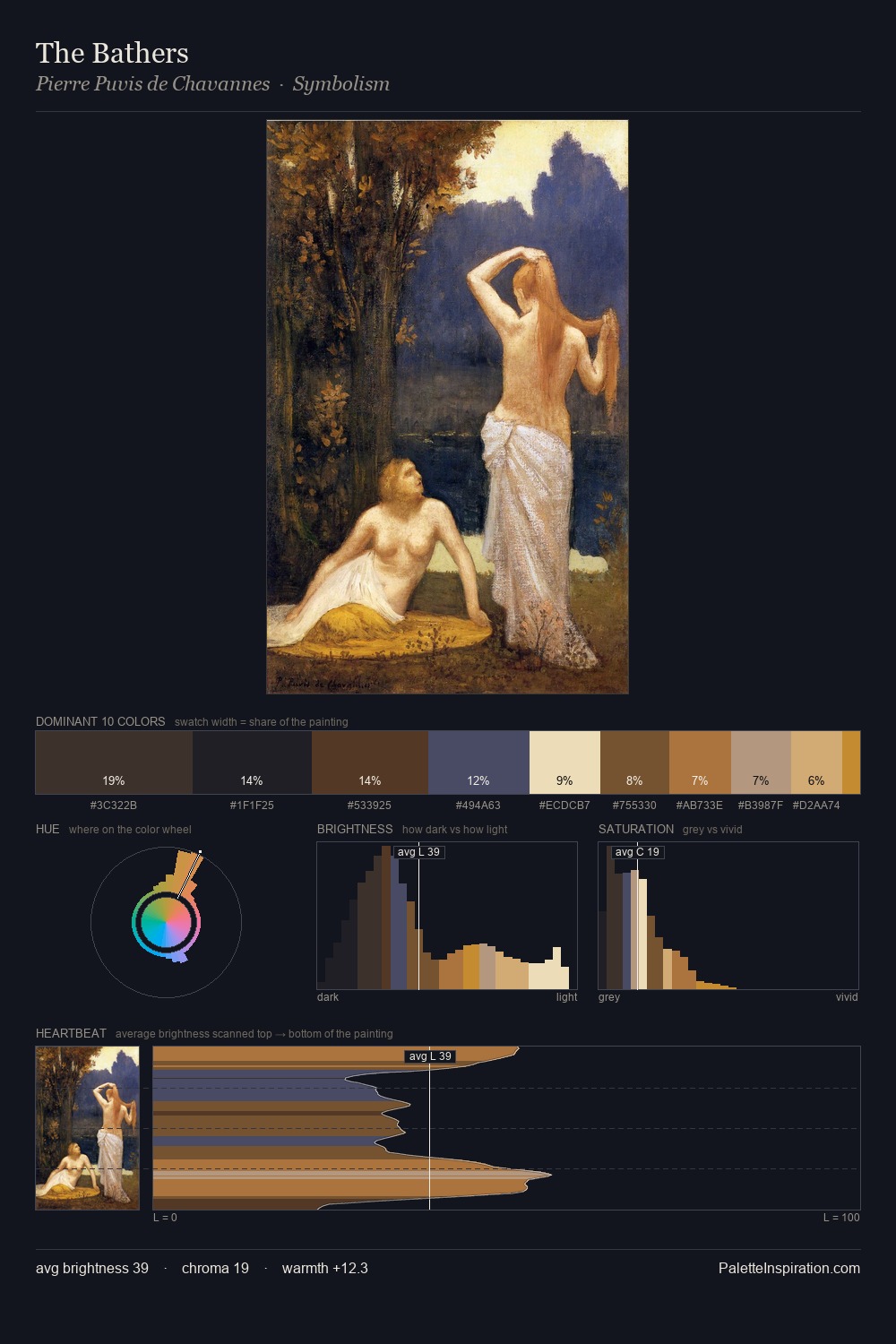Click hex code #ECDCB7

[x=564, y=806]
